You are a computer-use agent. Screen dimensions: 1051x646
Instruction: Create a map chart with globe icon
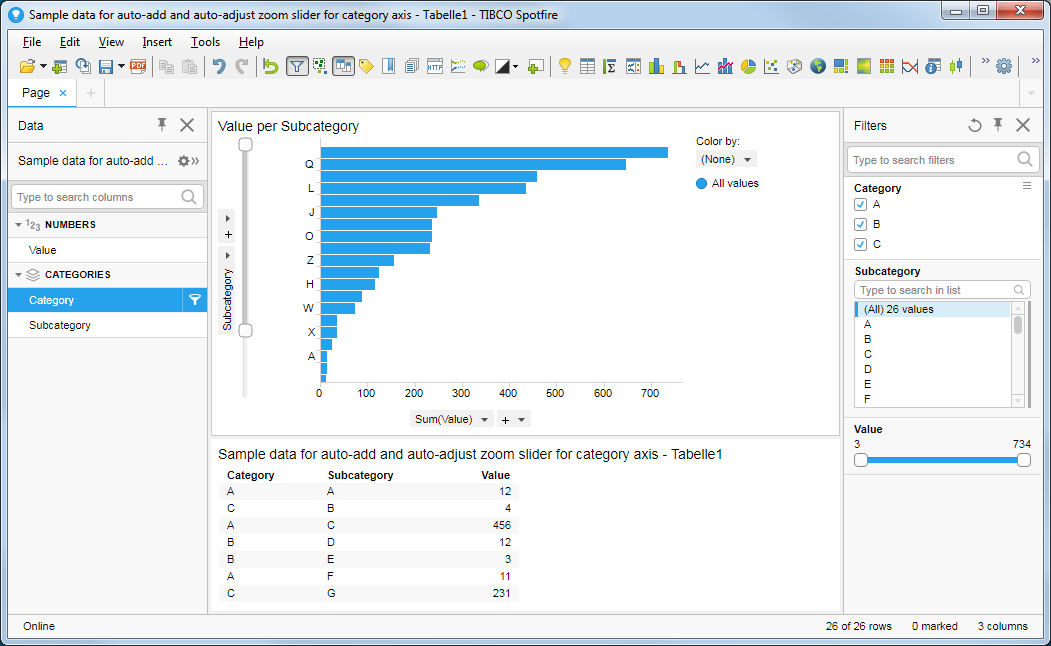pyautogui.click(x=818, y=67)
